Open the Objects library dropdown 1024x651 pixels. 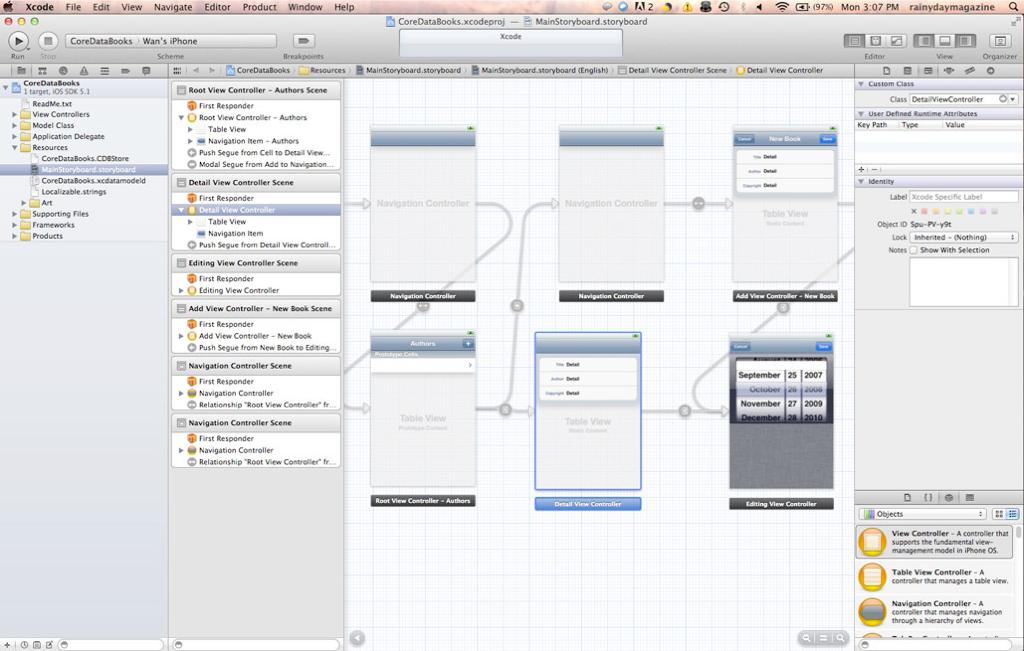click(922, 514)
